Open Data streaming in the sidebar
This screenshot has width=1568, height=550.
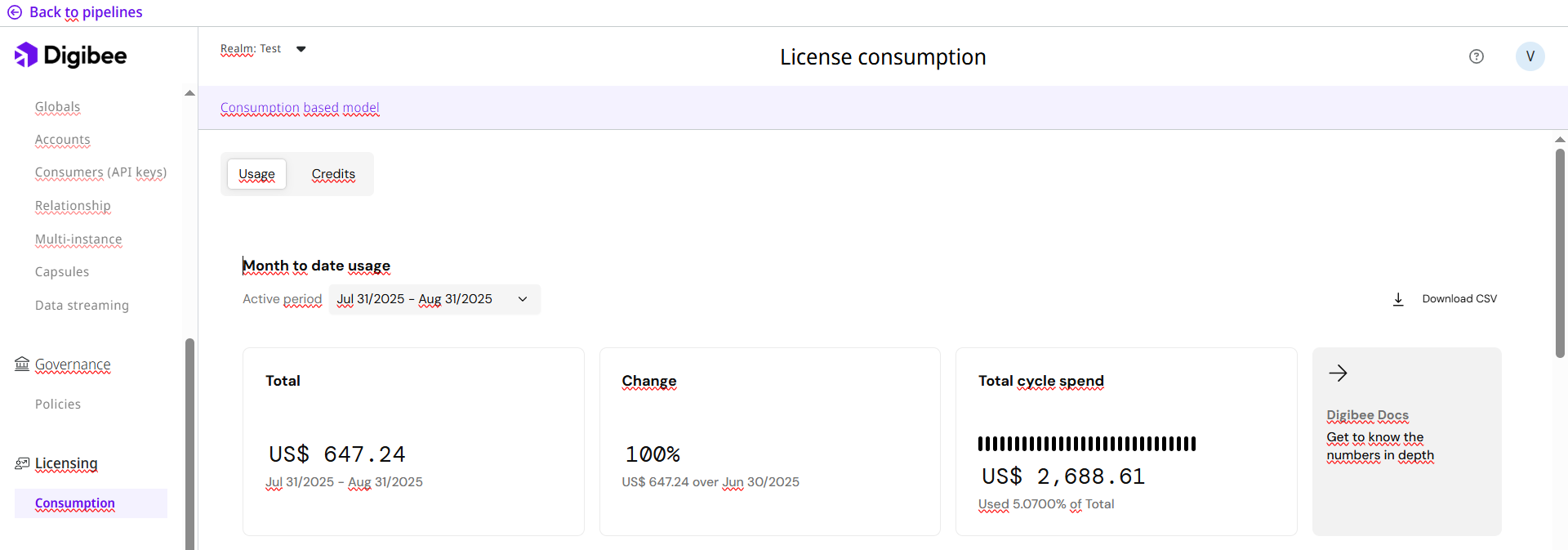[x=82, y=305]
